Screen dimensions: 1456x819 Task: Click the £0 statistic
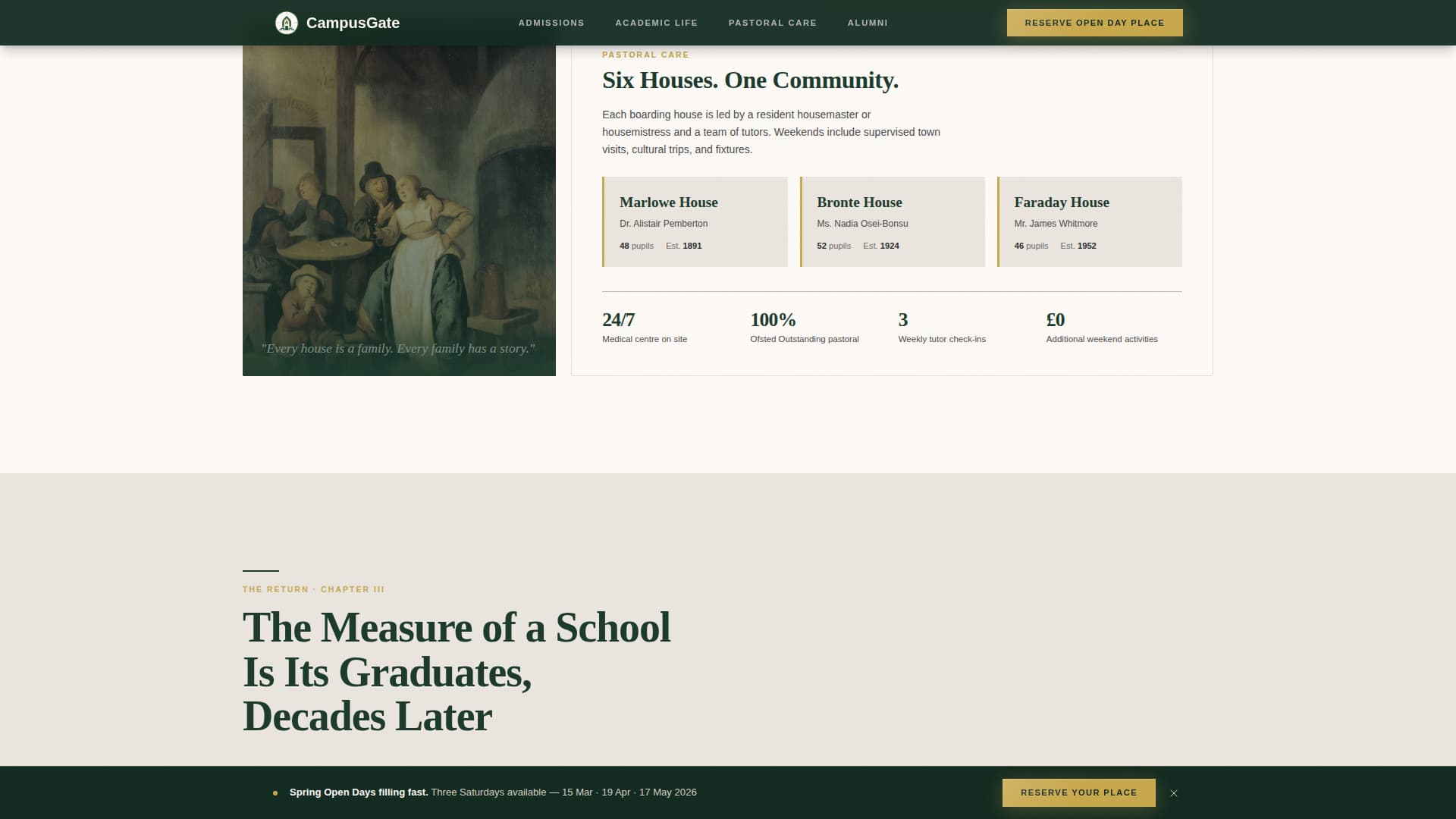(1056, 320)
